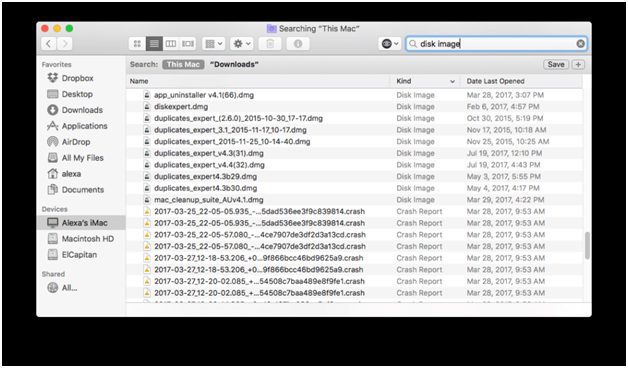Add a search criterion with the plus button
This screenshot has width=628, height=368.
pos(578,64)
